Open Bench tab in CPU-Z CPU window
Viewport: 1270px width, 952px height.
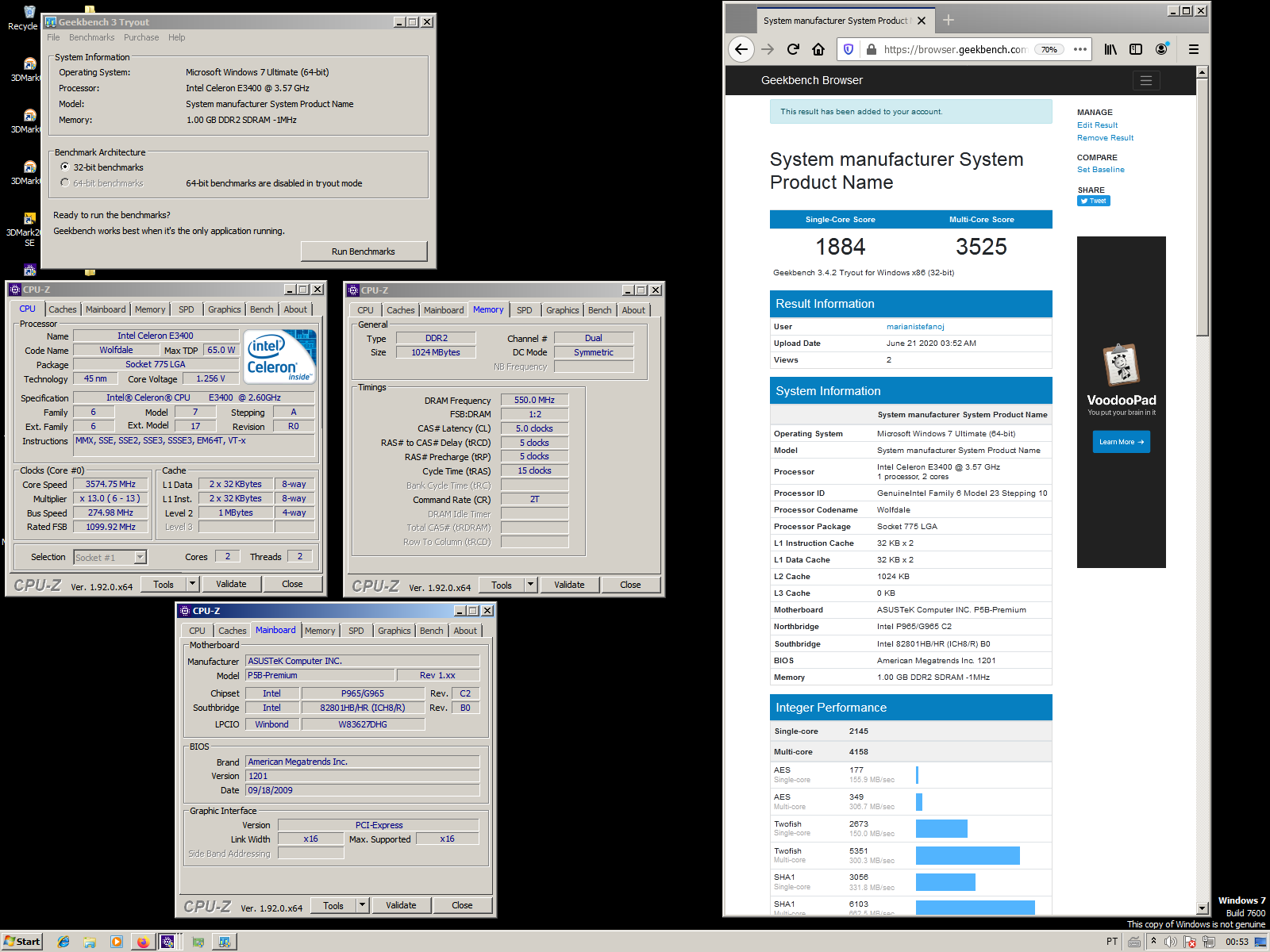262,309
